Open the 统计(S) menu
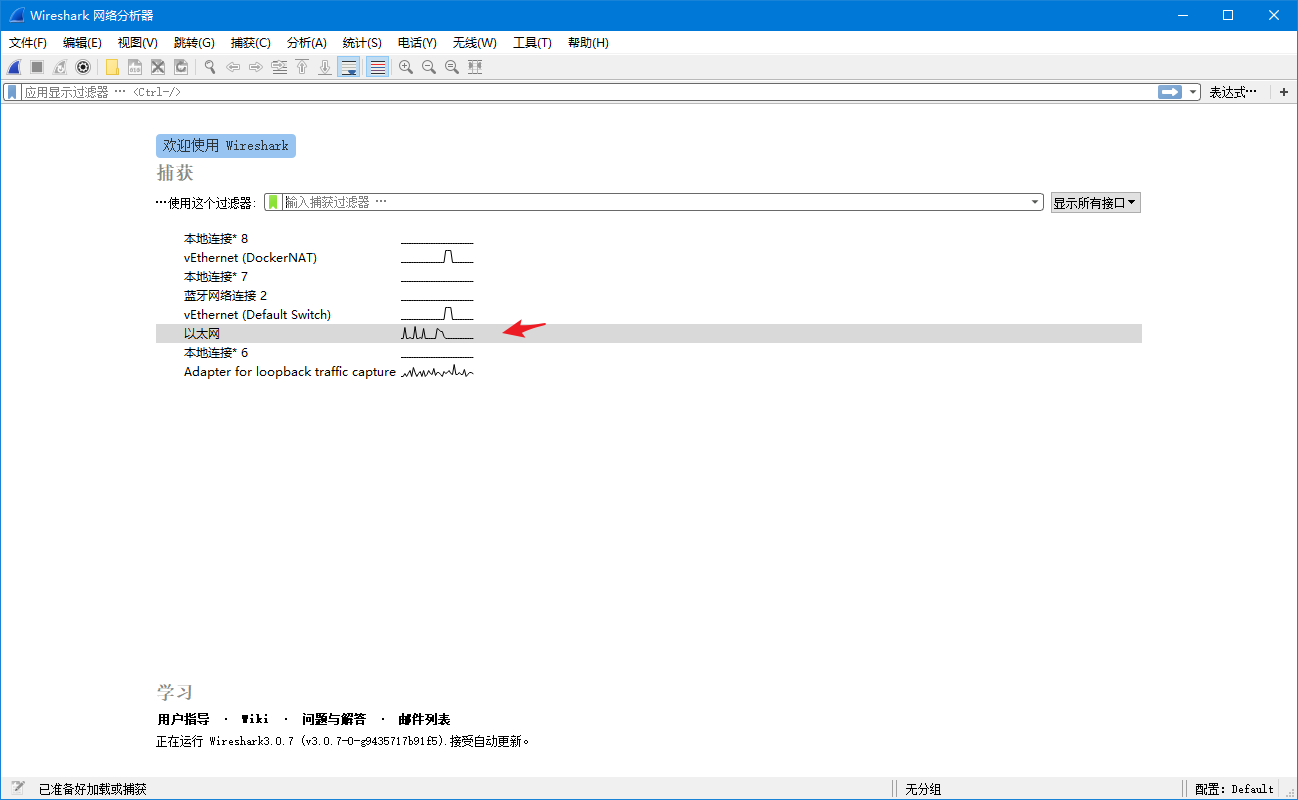Image resolution: width=1298 pixels, height=800 pixels. [x=362, y=43]
